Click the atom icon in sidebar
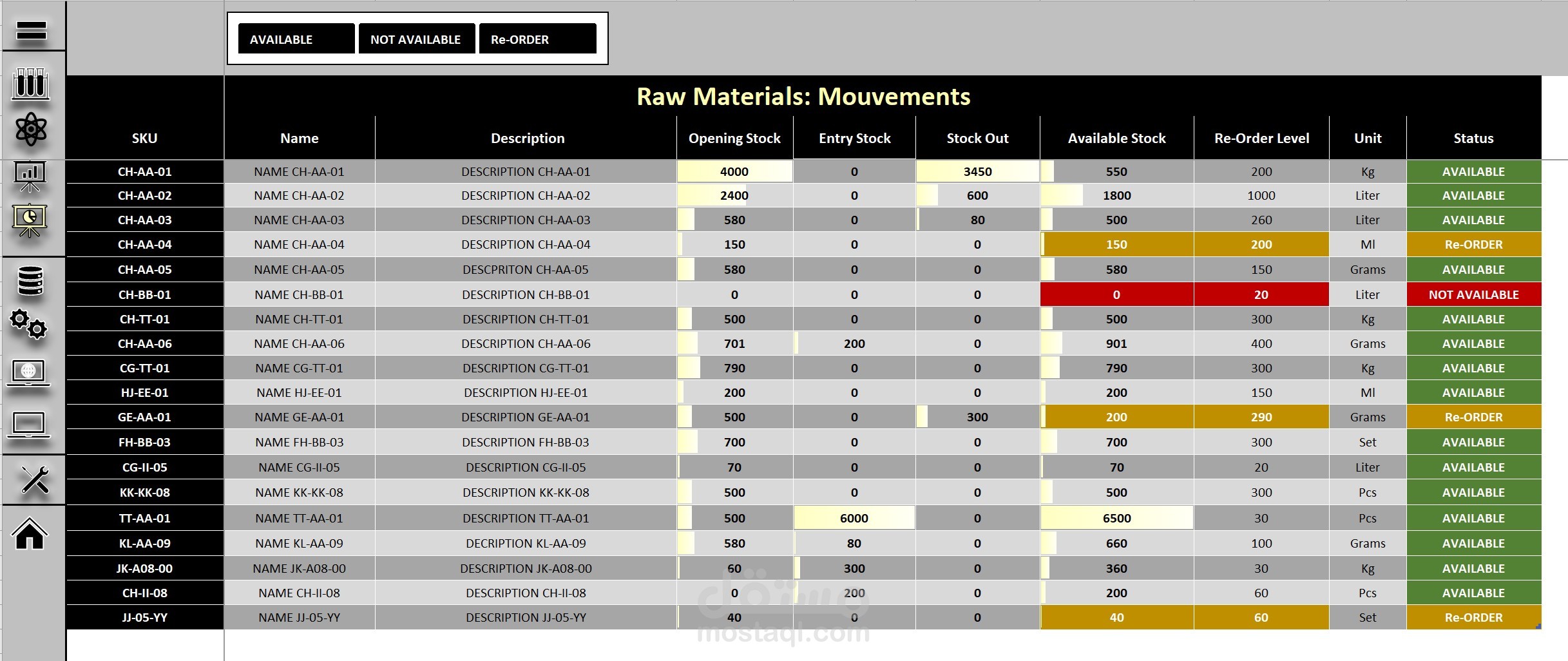1568x661 pixels. click(31, 129)
